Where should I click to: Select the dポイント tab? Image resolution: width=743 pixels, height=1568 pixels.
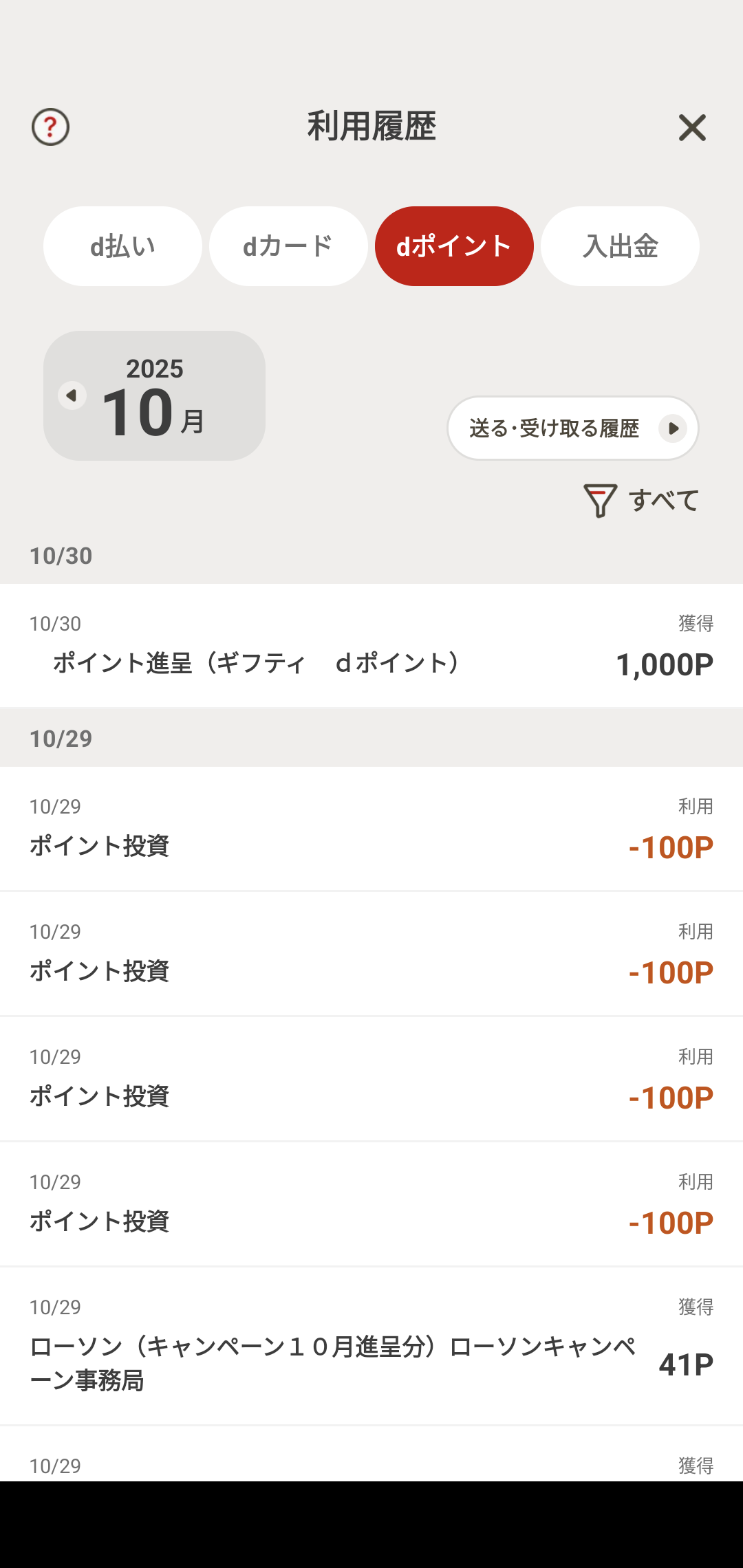point(454,246)
